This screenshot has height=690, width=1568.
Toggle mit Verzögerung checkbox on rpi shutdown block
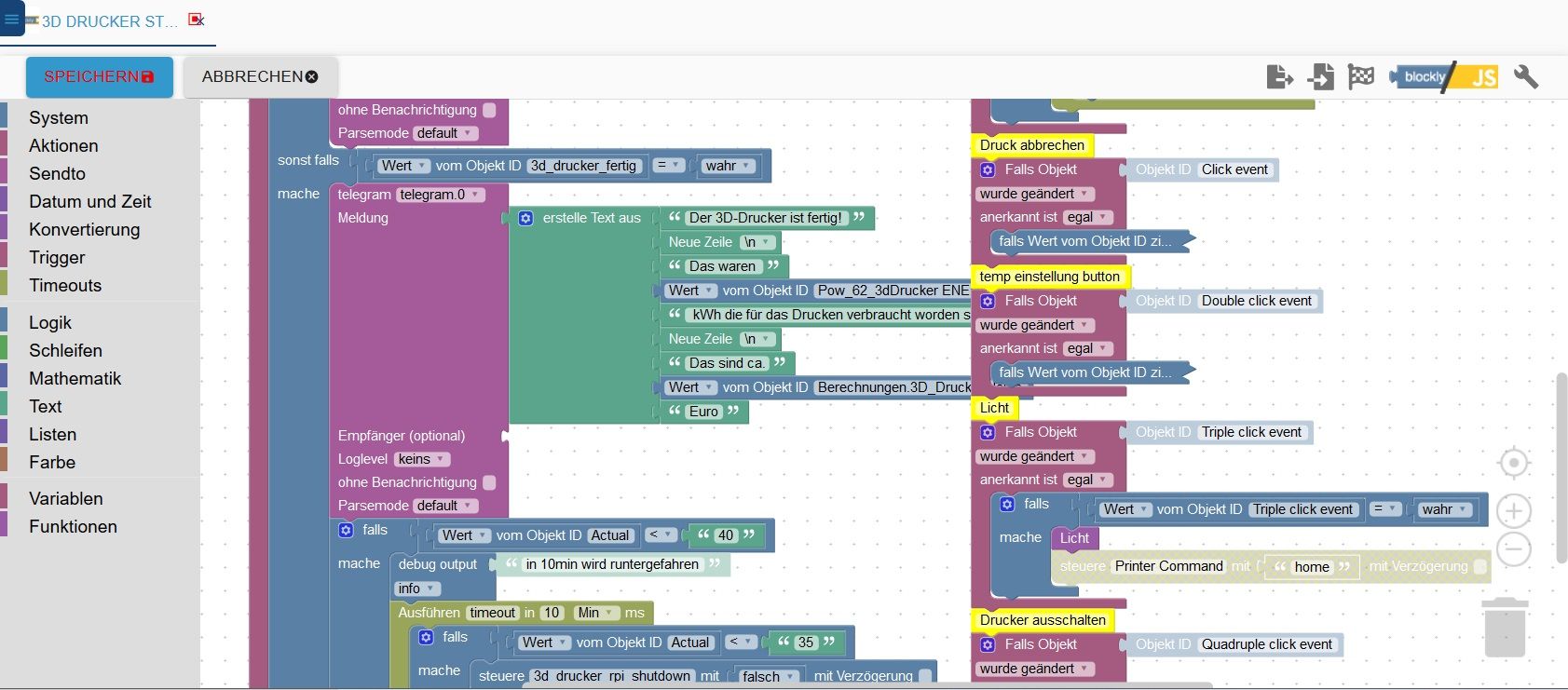click(925, 676)
